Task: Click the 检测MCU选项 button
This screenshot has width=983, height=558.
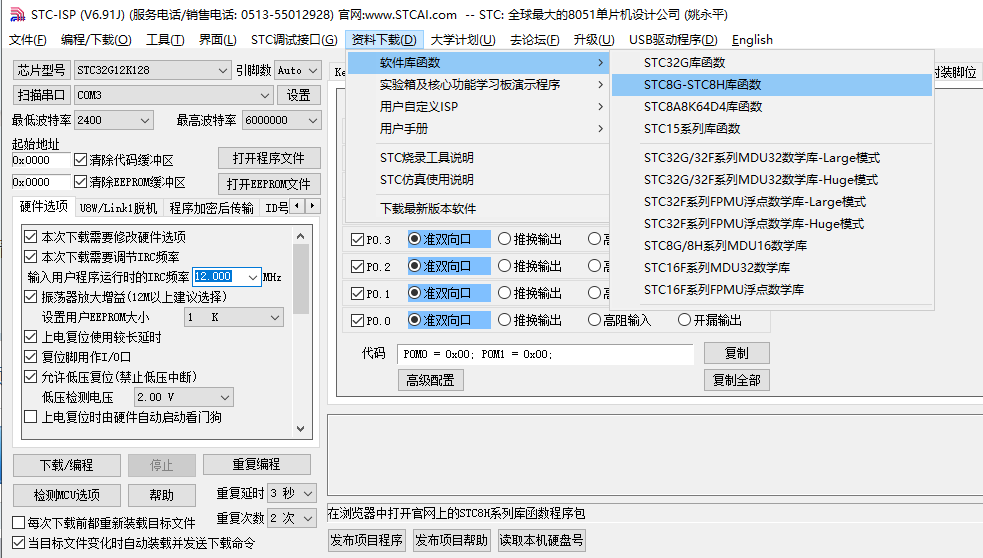Action: [x=66, y=495]
